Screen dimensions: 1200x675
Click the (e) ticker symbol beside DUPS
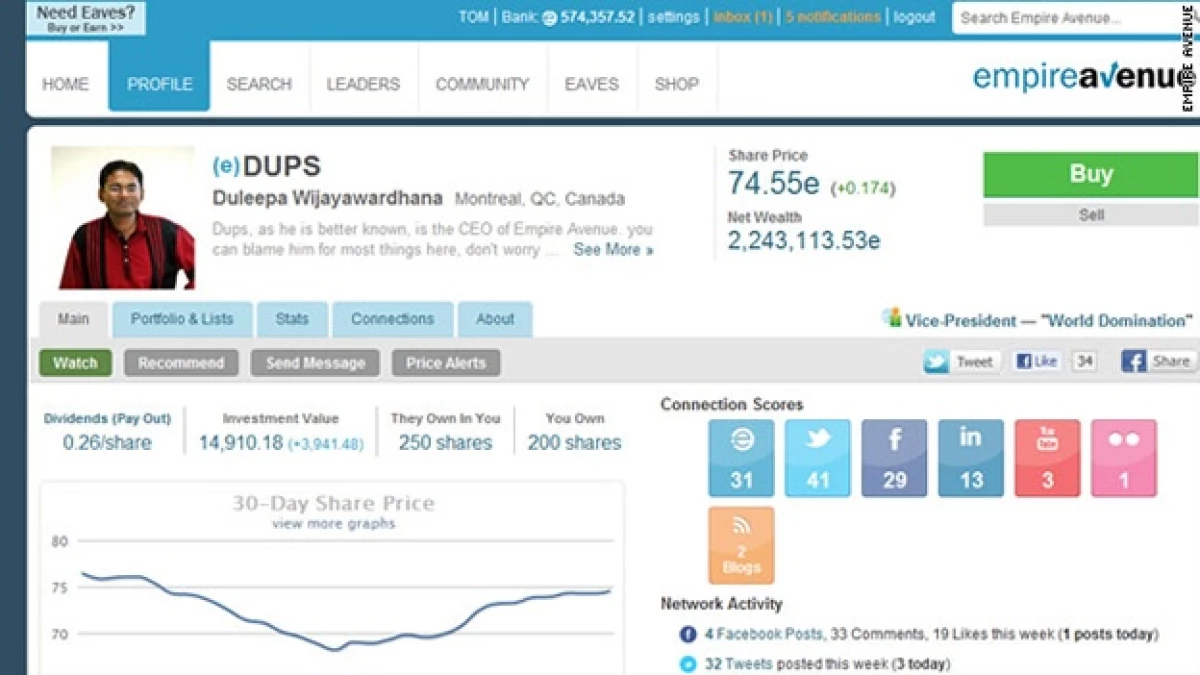click(225, 167)
